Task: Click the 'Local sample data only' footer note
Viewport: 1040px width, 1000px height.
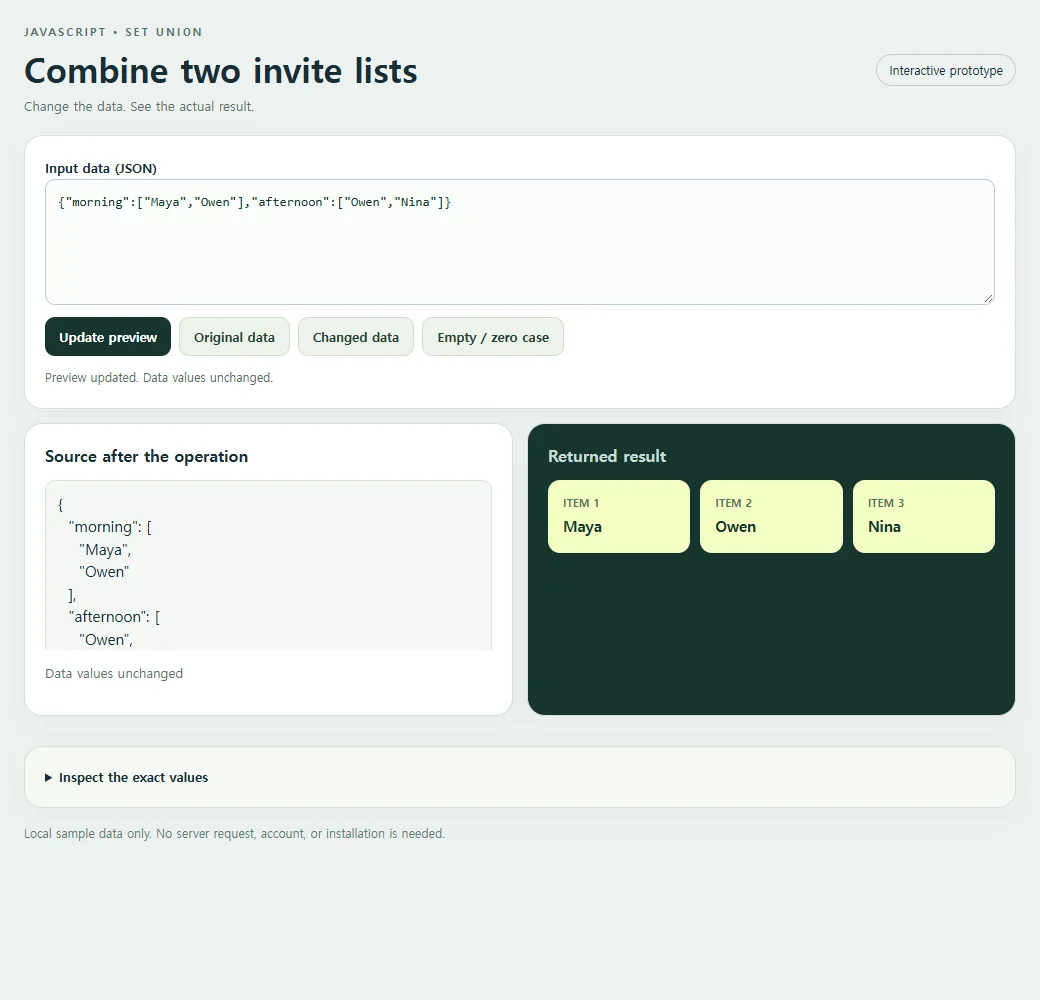Action: [235, 834]
